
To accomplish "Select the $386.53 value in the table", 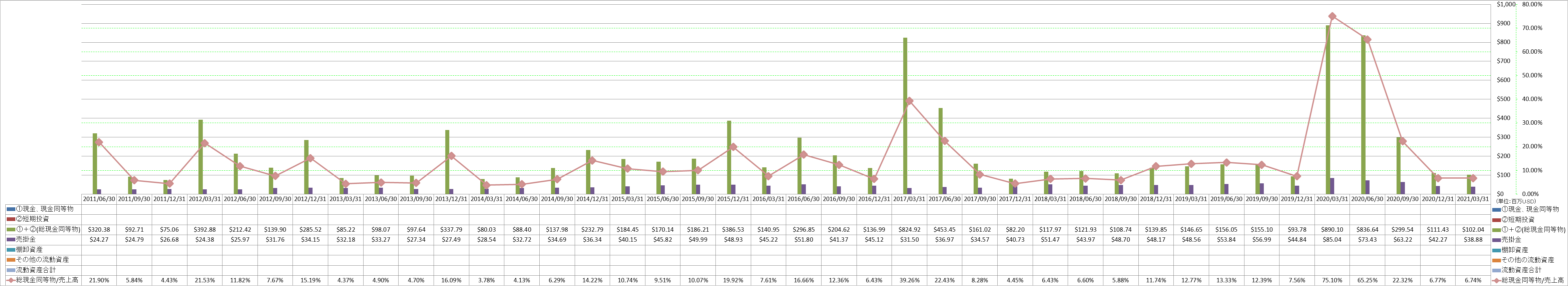I will coord(733,229).
